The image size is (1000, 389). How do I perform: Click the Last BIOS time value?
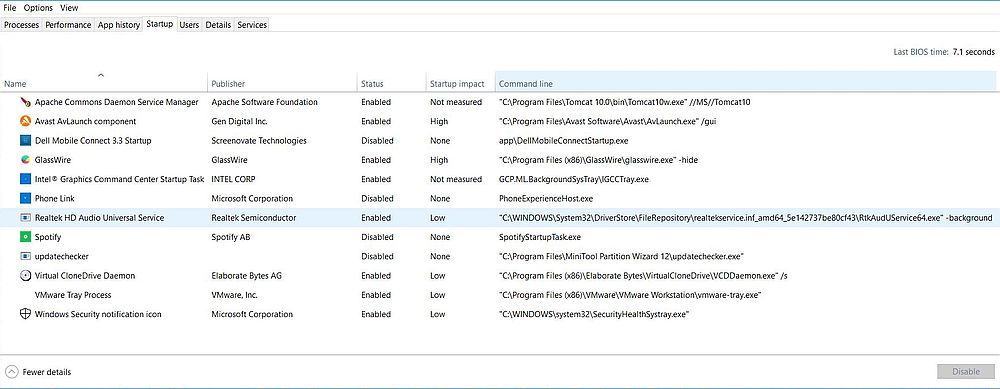tap(973, 52)
